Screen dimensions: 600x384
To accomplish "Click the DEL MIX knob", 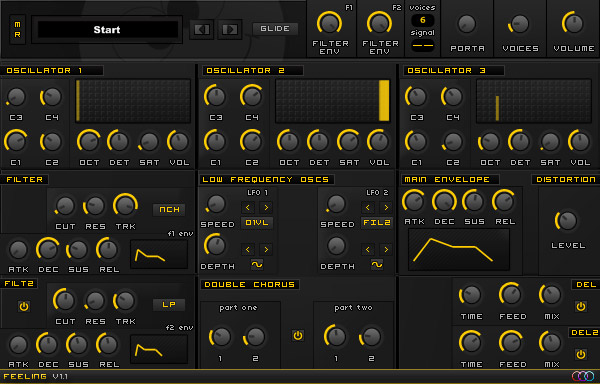I will point(551,295).
